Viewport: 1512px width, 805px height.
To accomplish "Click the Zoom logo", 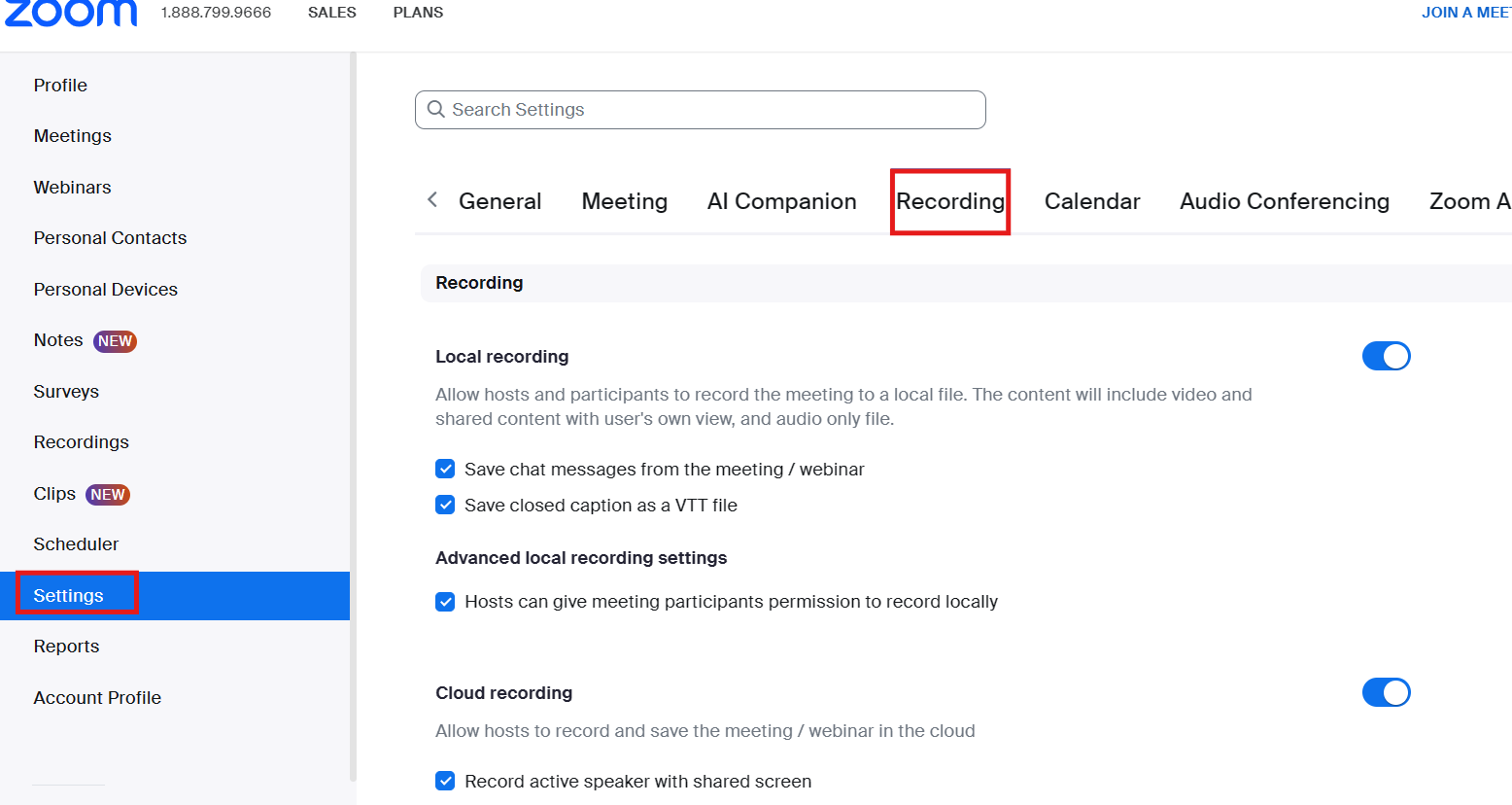I will 71,13.
